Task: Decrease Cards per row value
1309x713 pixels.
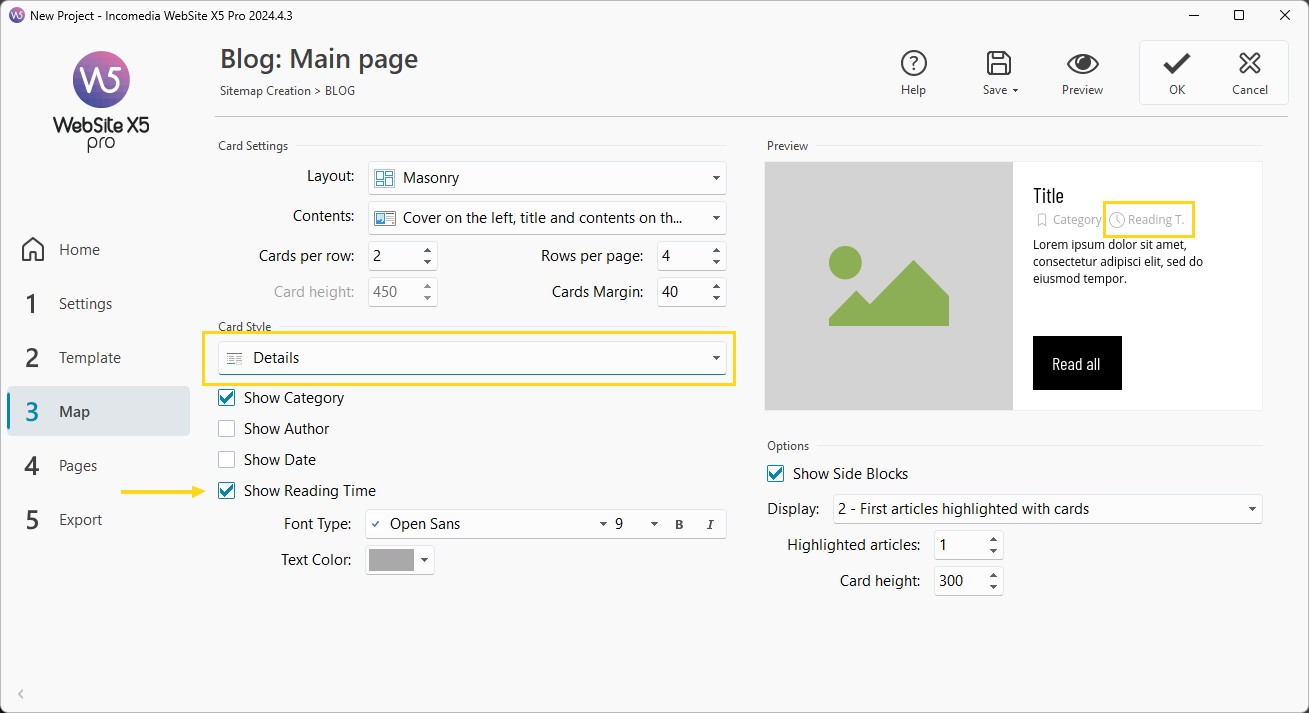Action: (x=428, y=262)
